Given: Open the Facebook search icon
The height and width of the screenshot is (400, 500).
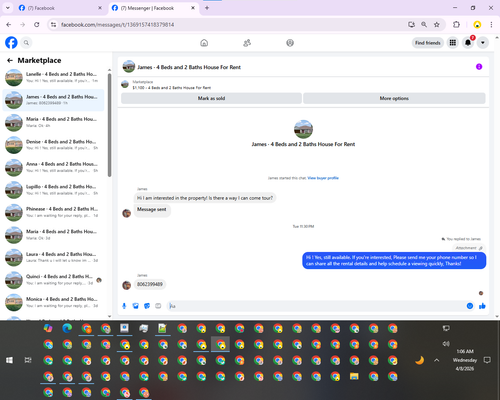Looking at the screenshot, I should coord(26,43).
